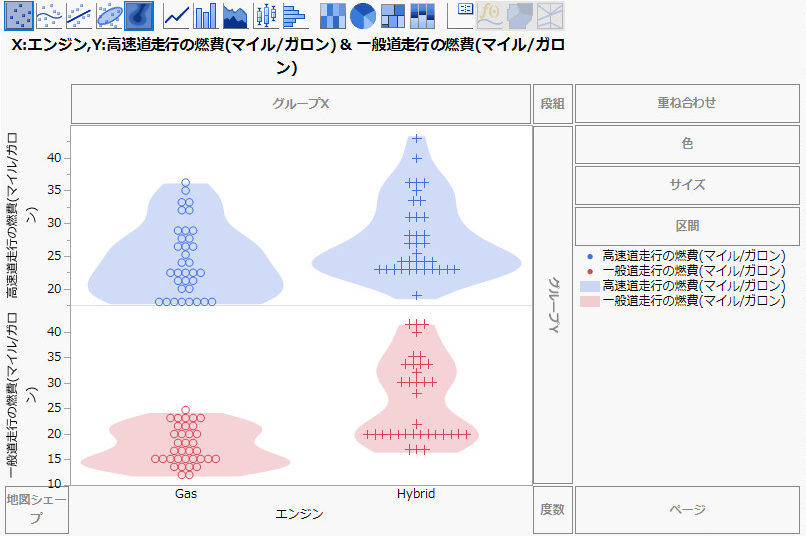Click the pink legend fill swatch
Image resolution: width=806 pixels, height=536 pixels.
(590, 301)
